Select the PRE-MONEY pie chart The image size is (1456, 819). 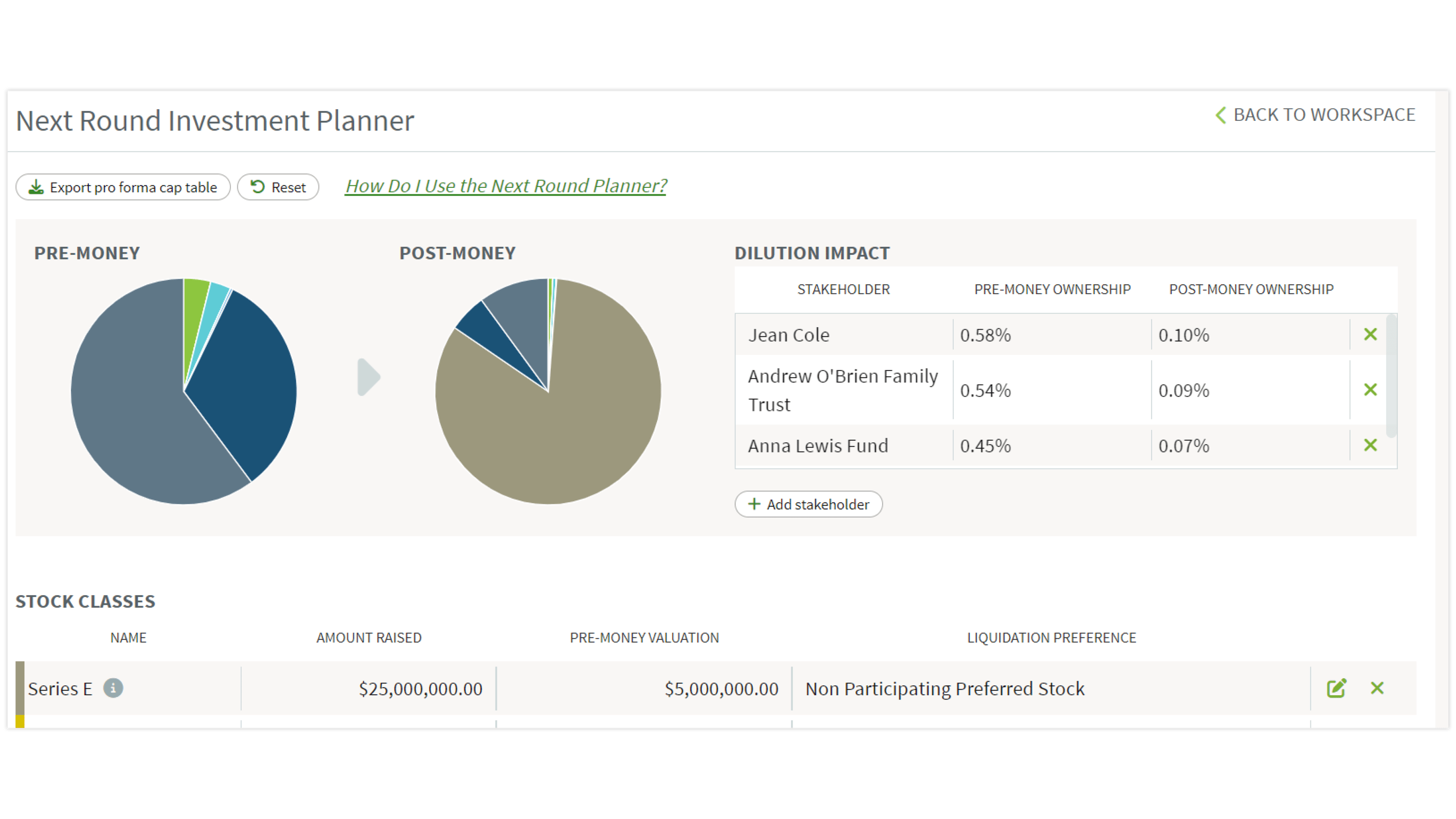point(183,390)
